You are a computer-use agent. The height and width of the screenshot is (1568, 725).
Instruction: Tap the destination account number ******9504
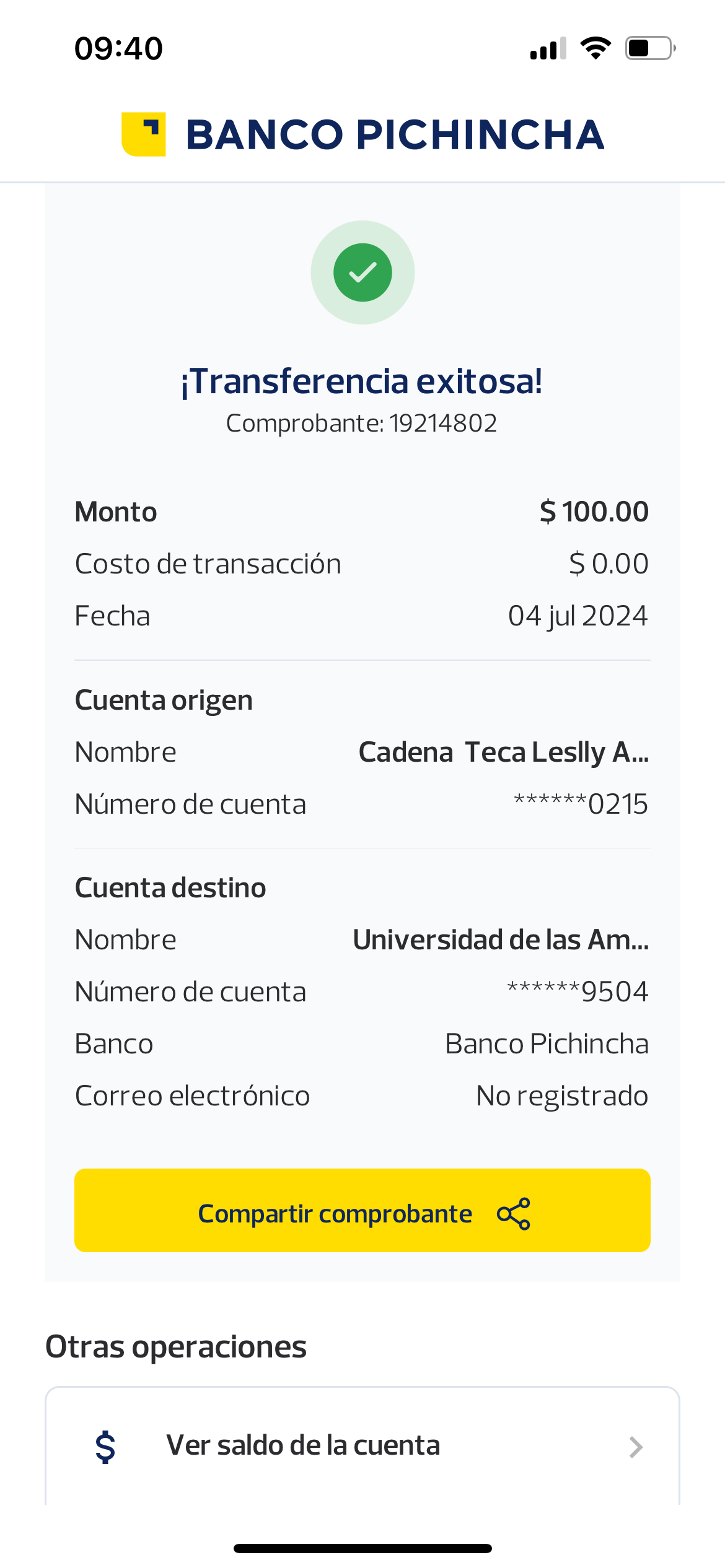coord(578,991)
